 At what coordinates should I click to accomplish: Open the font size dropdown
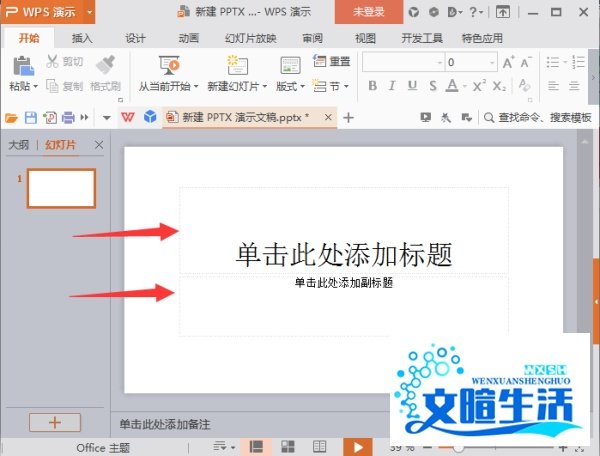click(492, 62)
